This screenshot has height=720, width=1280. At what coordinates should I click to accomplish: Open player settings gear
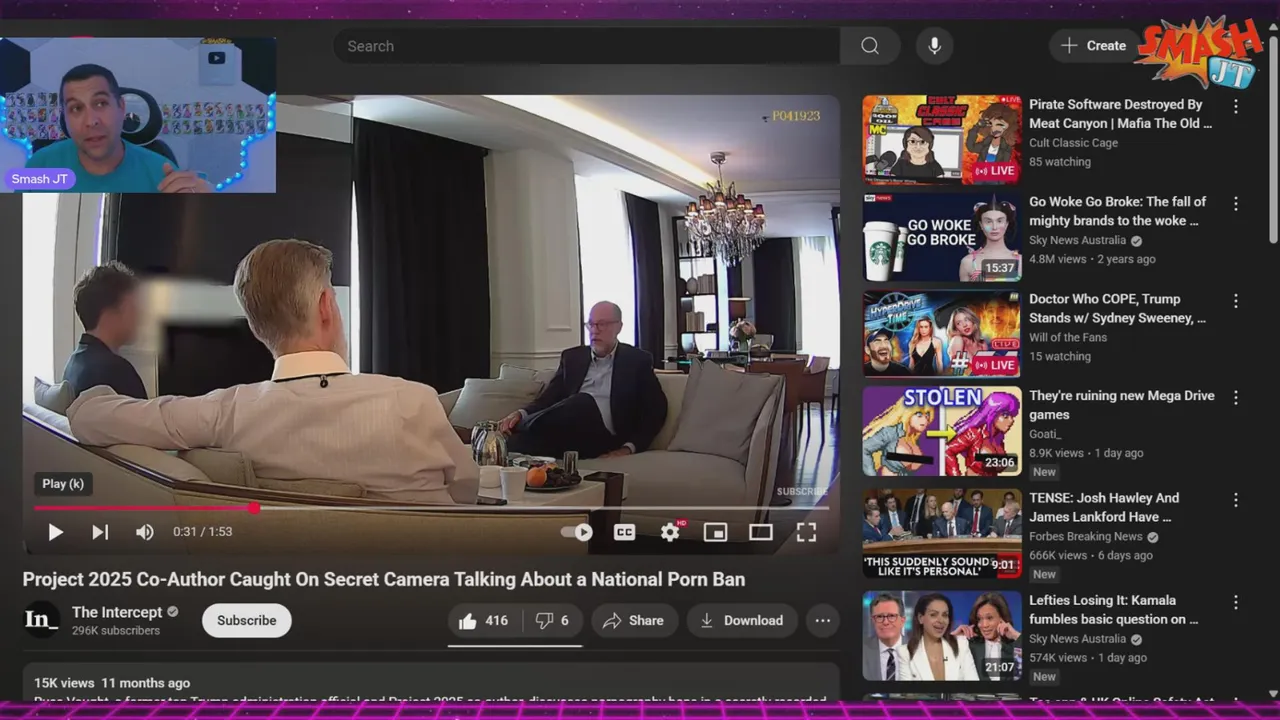[x=670, y=532]
